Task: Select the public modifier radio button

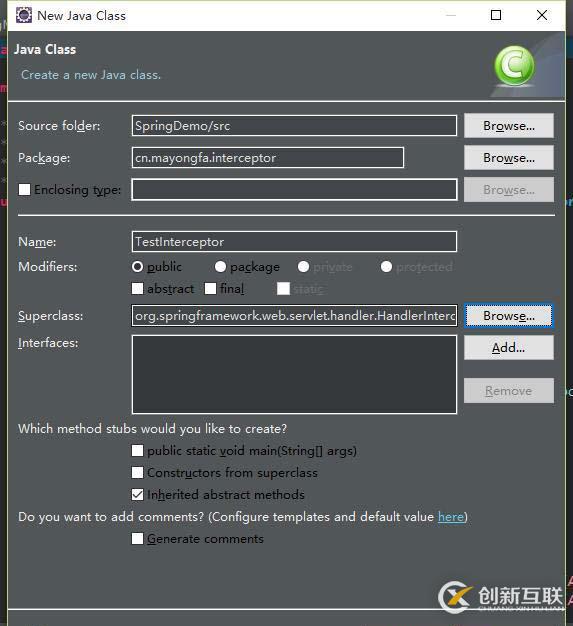Action: tap(137, 267)
